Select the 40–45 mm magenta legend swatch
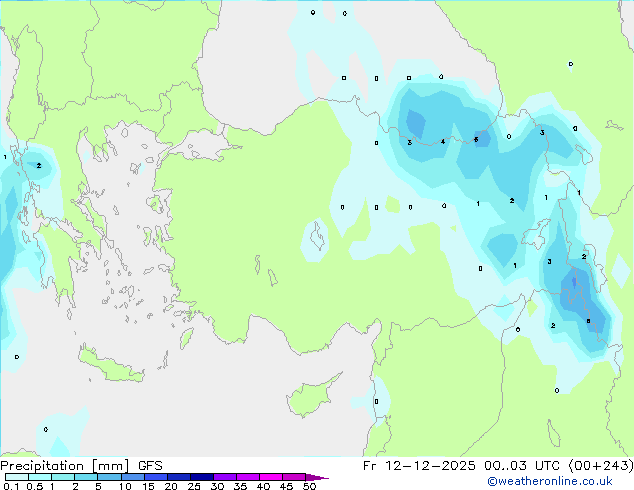 pyautogui.click(x=271, y=477)
